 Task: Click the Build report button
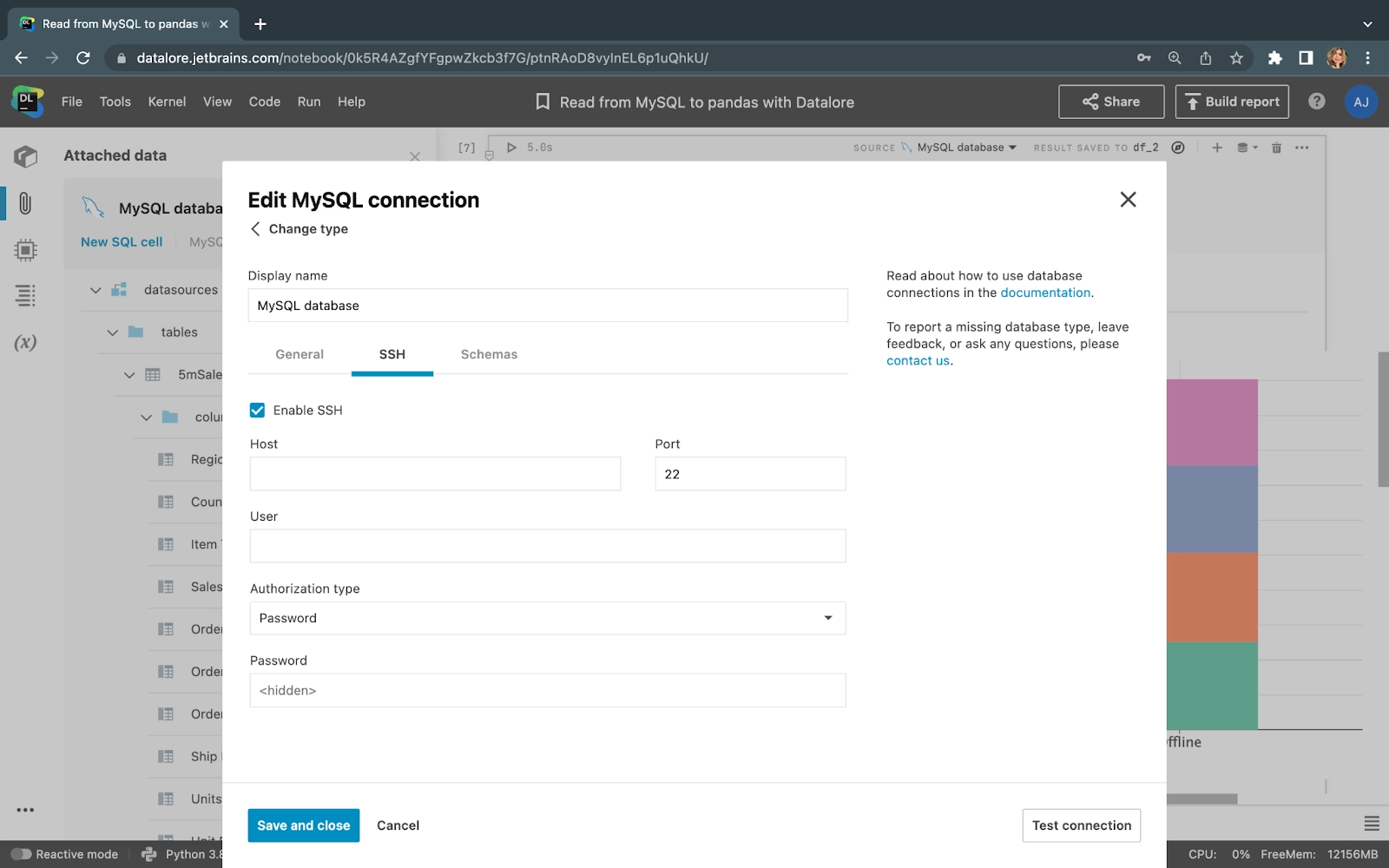(1232, 102)
